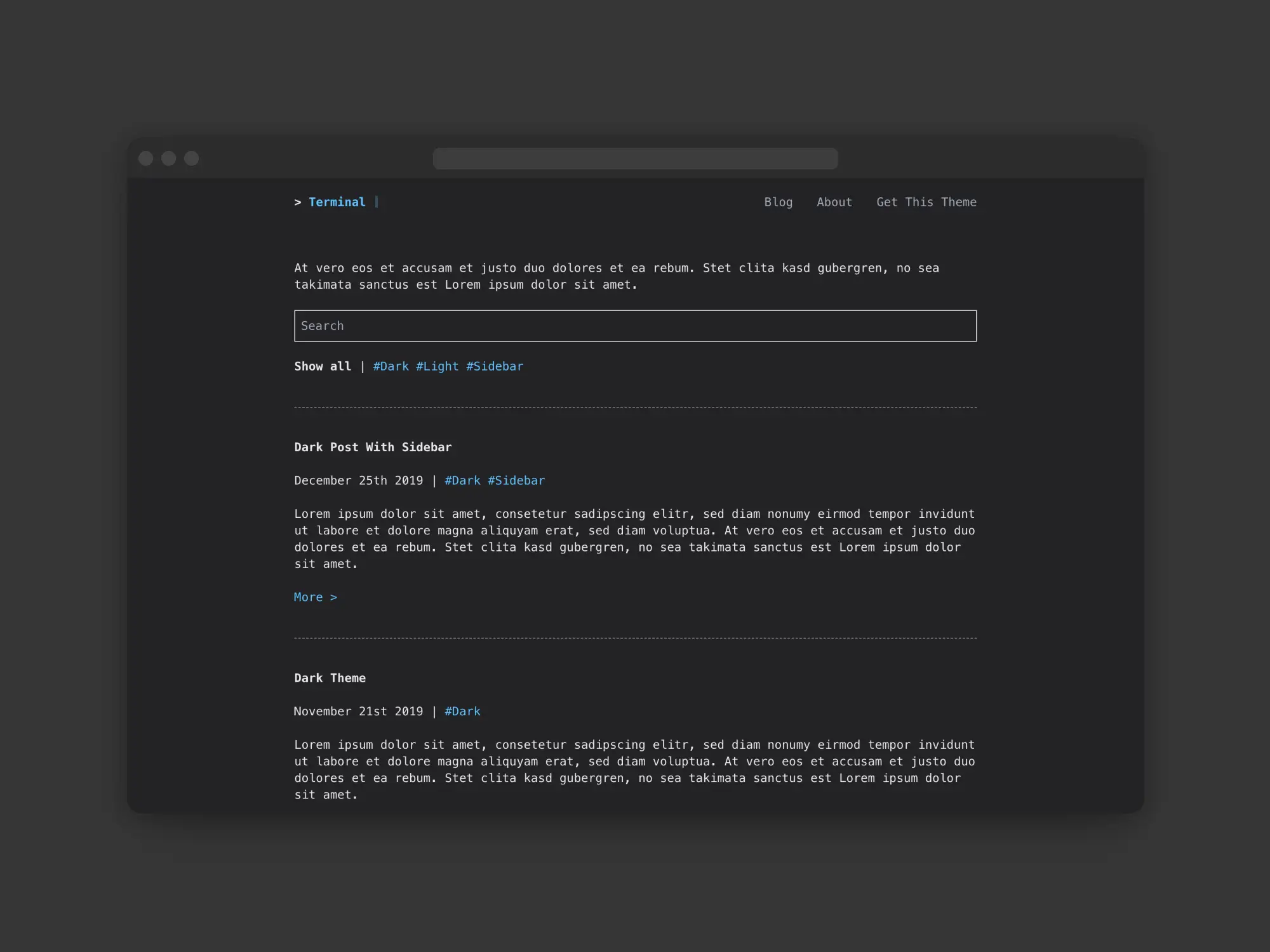Click the More > link
The image size is (1270, 952).
[316, 597]
